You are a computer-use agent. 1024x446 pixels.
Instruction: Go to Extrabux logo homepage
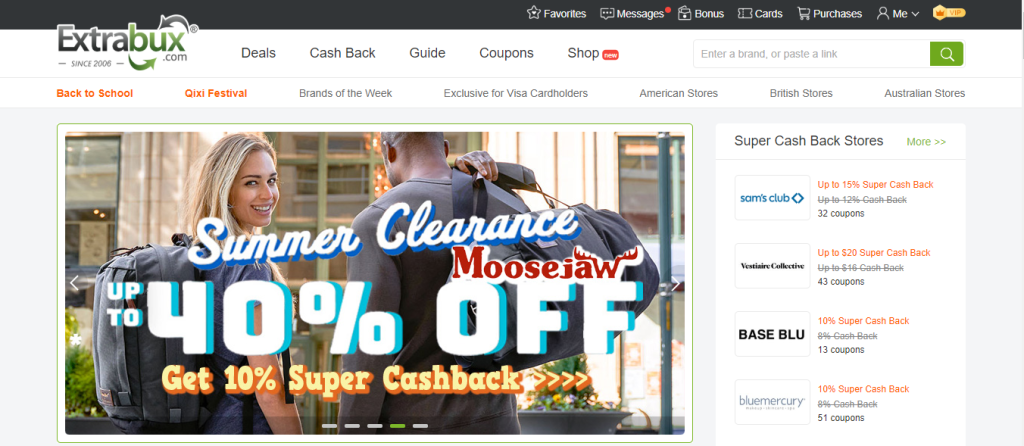(128, 42)
